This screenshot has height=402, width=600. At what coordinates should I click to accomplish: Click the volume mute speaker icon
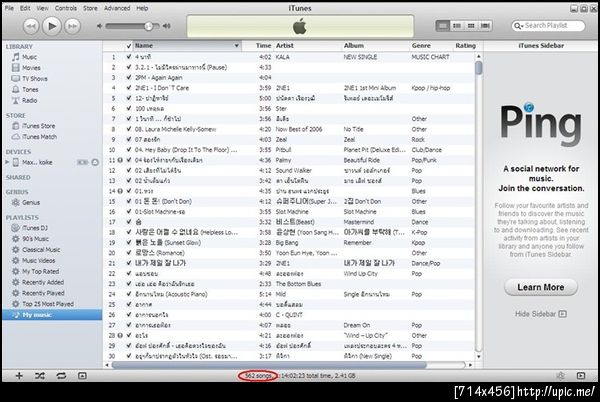(99, 26)
